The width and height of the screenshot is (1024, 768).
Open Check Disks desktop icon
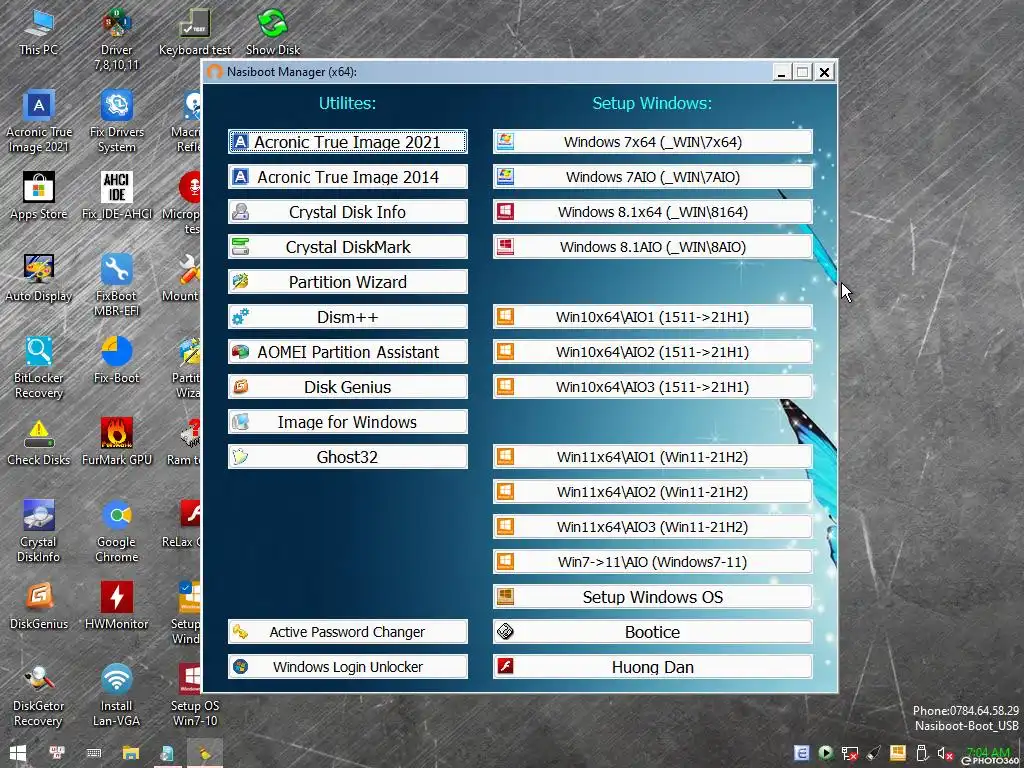click(x=39, y=441)
